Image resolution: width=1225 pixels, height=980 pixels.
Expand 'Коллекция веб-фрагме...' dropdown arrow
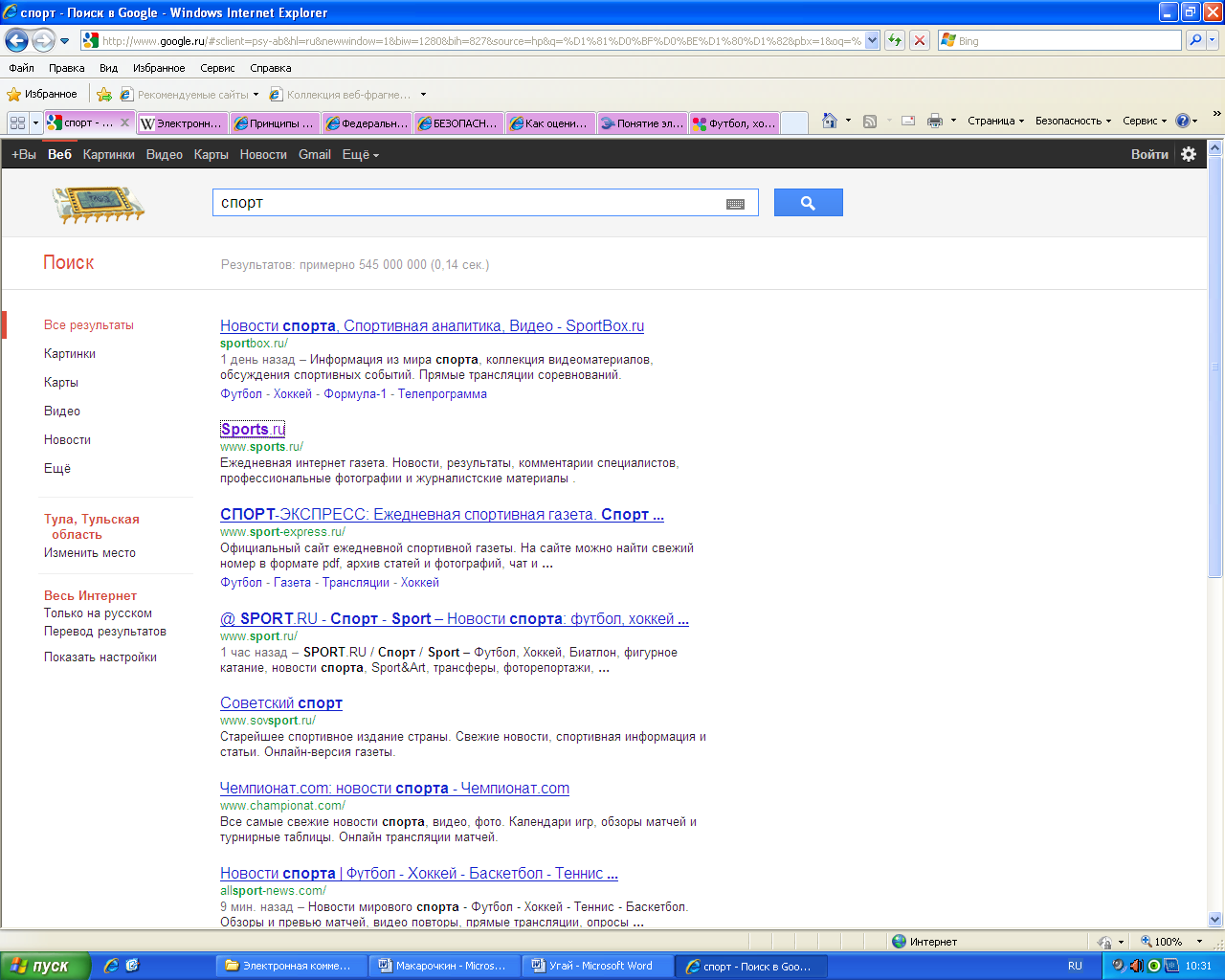(423, 95)
